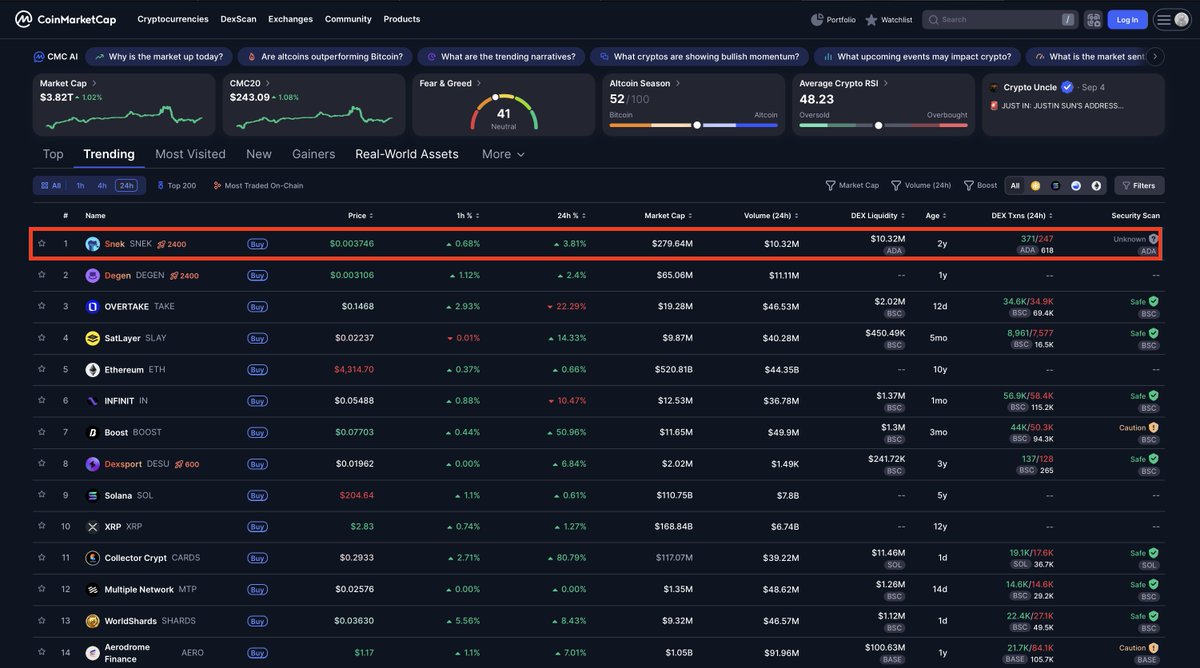Open the Filters button
The width and height of the screenshot is (1200, 668).
coord(1139,185)
